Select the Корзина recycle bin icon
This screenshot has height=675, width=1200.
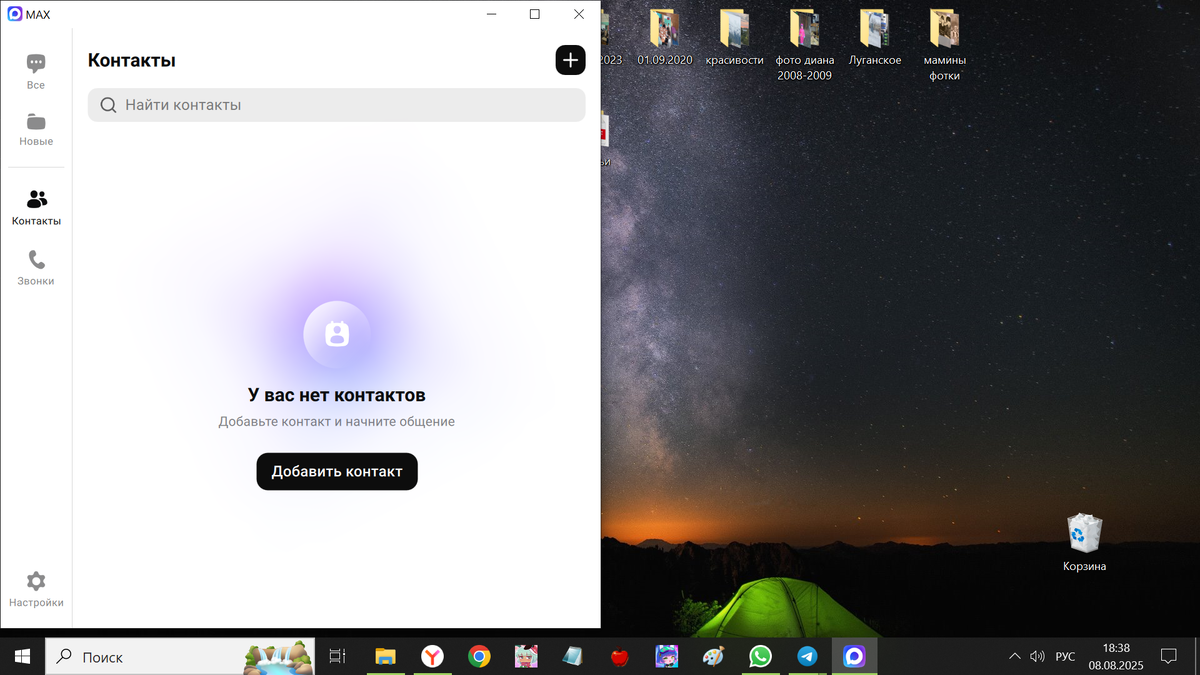click(1084, 543)
